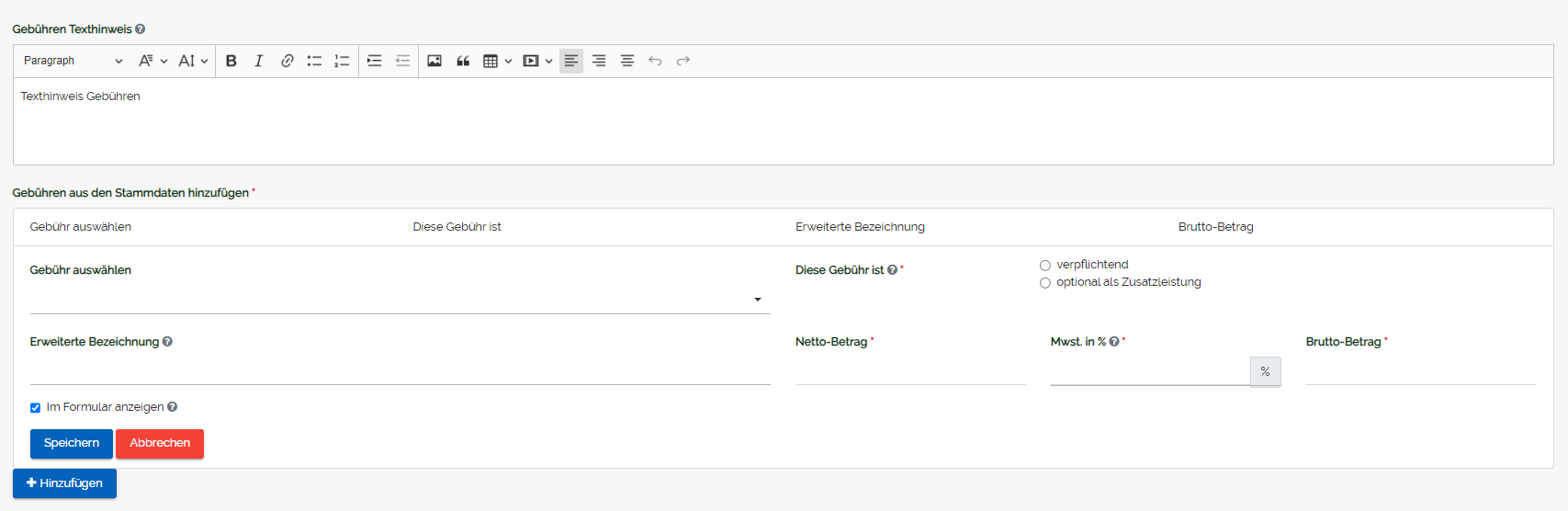Open the Paragraph style dropdown
Screen dimensions: 1568x511
pos(73,61)
